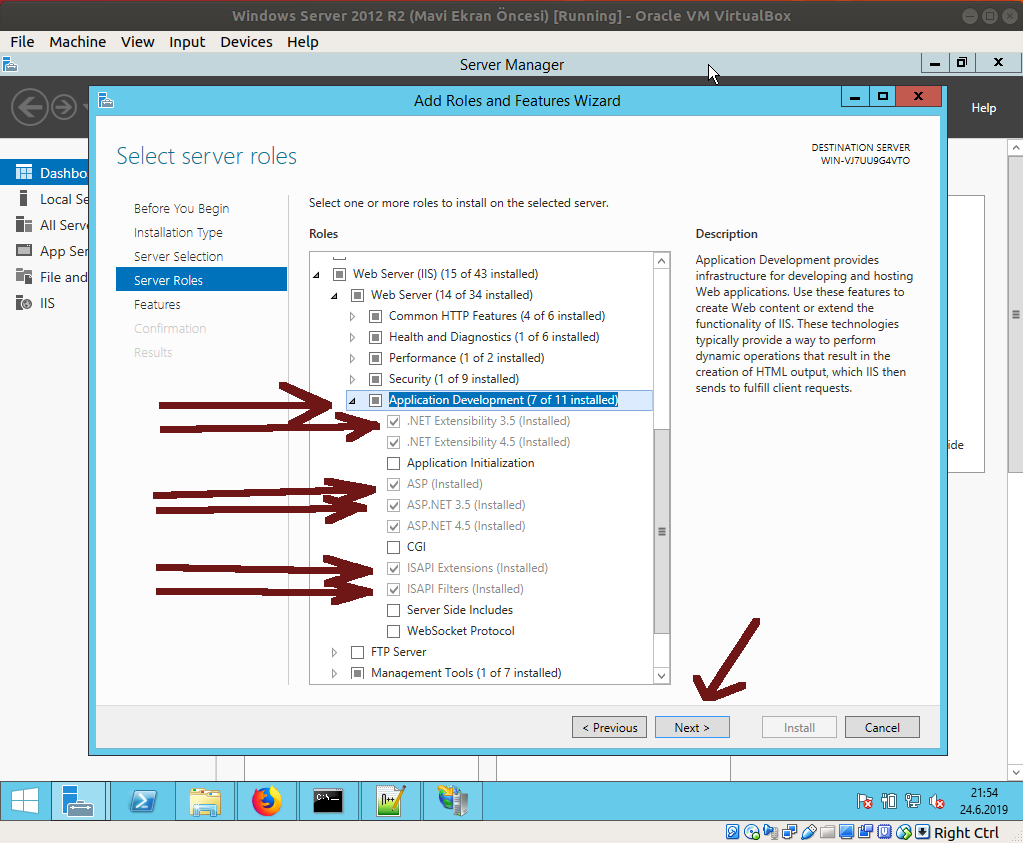Open All Servers in Server Manager sidebar
Image resolution: width=1023 pixels, height=843 pixels.
click(x=44, y=225)
